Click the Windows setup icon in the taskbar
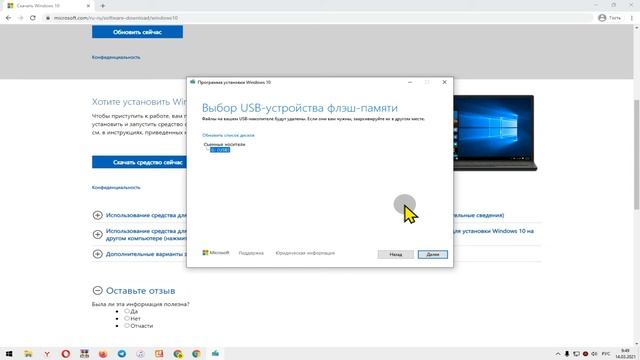Viewport: 640px width, 360px height. pyautogui.click(x=215, y=354)
